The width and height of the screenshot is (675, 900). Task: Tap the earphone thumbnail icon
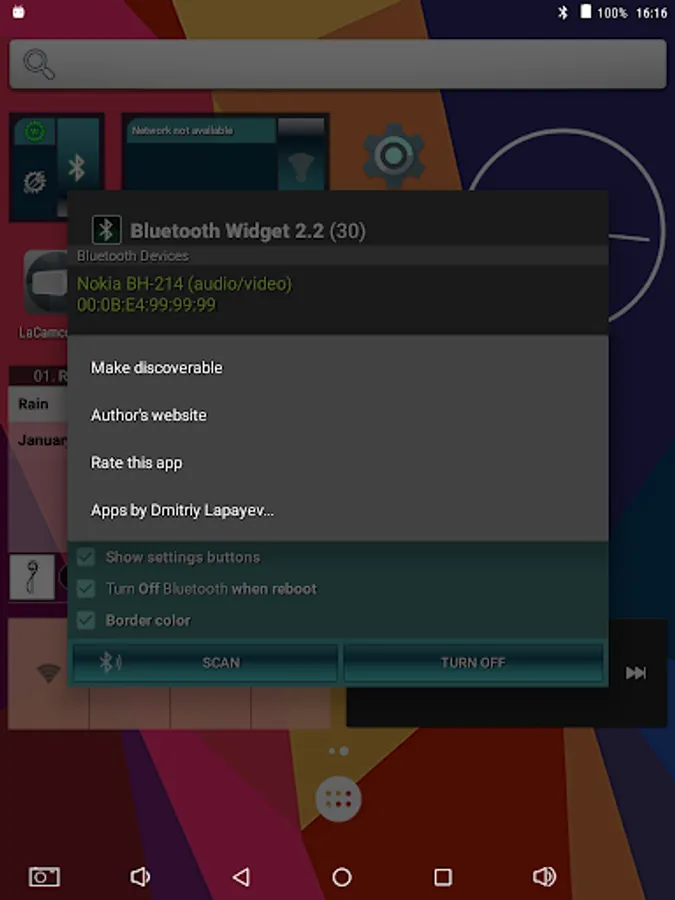[x=32, y=577]
